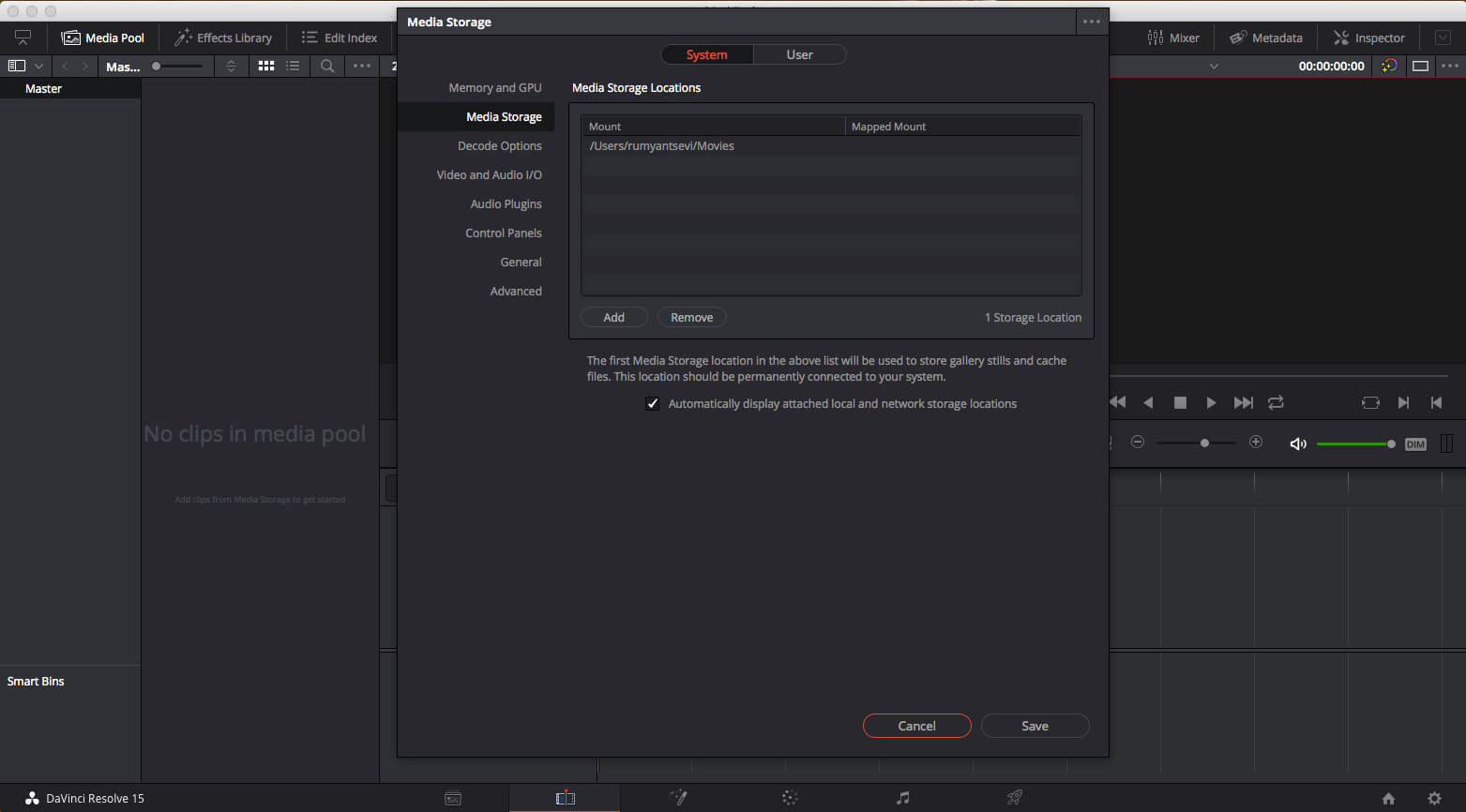The height and width of the screenshot is (812, 1466).
Task: Toggle the DIM audio button
Action: [x=1415, y=444]
